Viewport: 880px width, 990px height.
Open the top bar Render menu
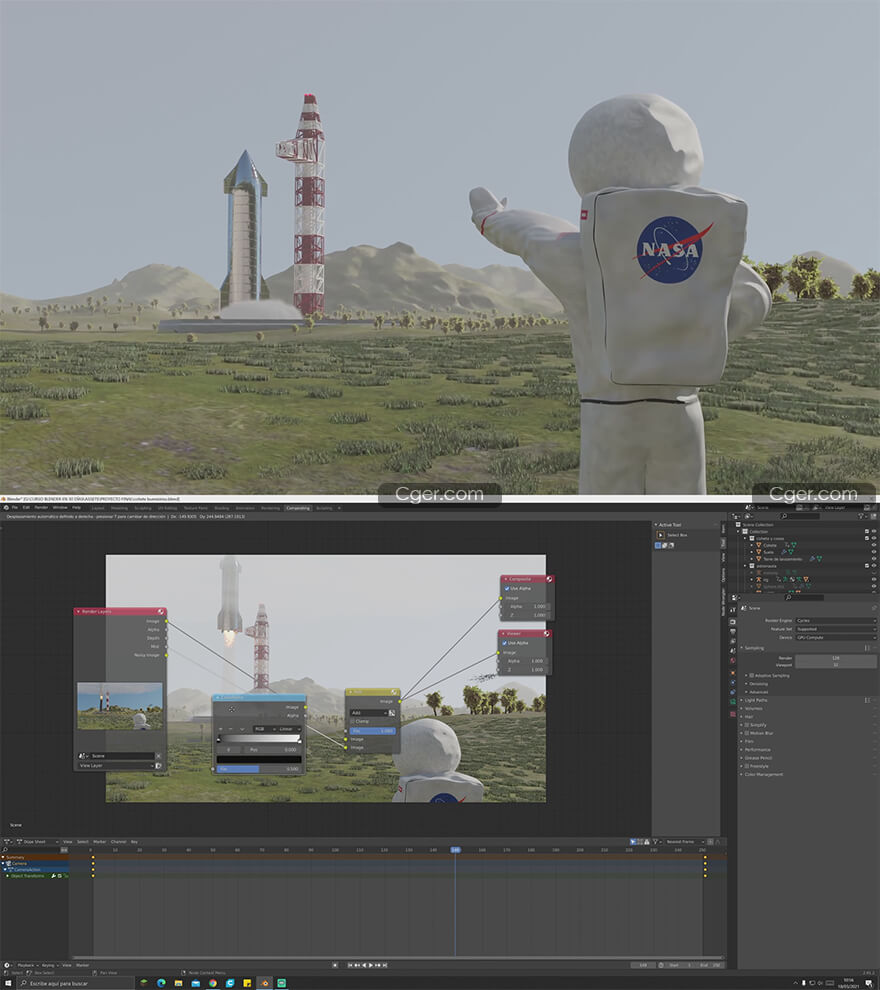click(41, 508)
